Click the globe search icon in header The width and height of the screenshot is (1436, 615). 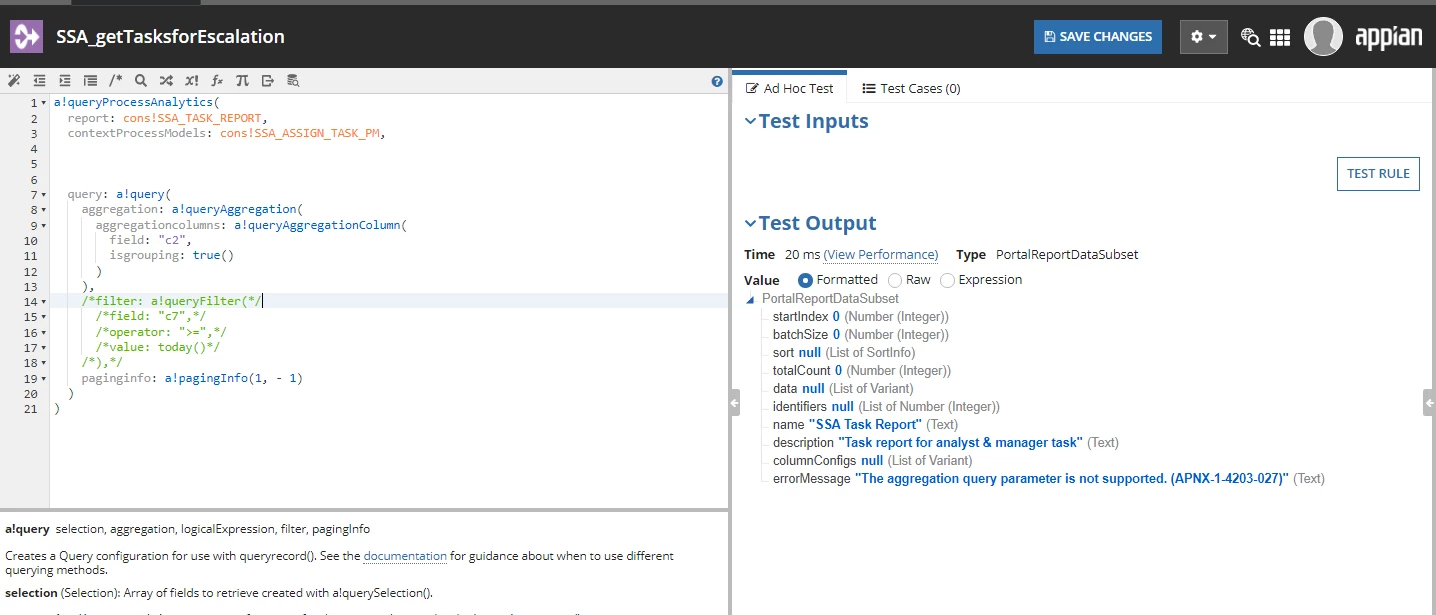pos(1250,37)
